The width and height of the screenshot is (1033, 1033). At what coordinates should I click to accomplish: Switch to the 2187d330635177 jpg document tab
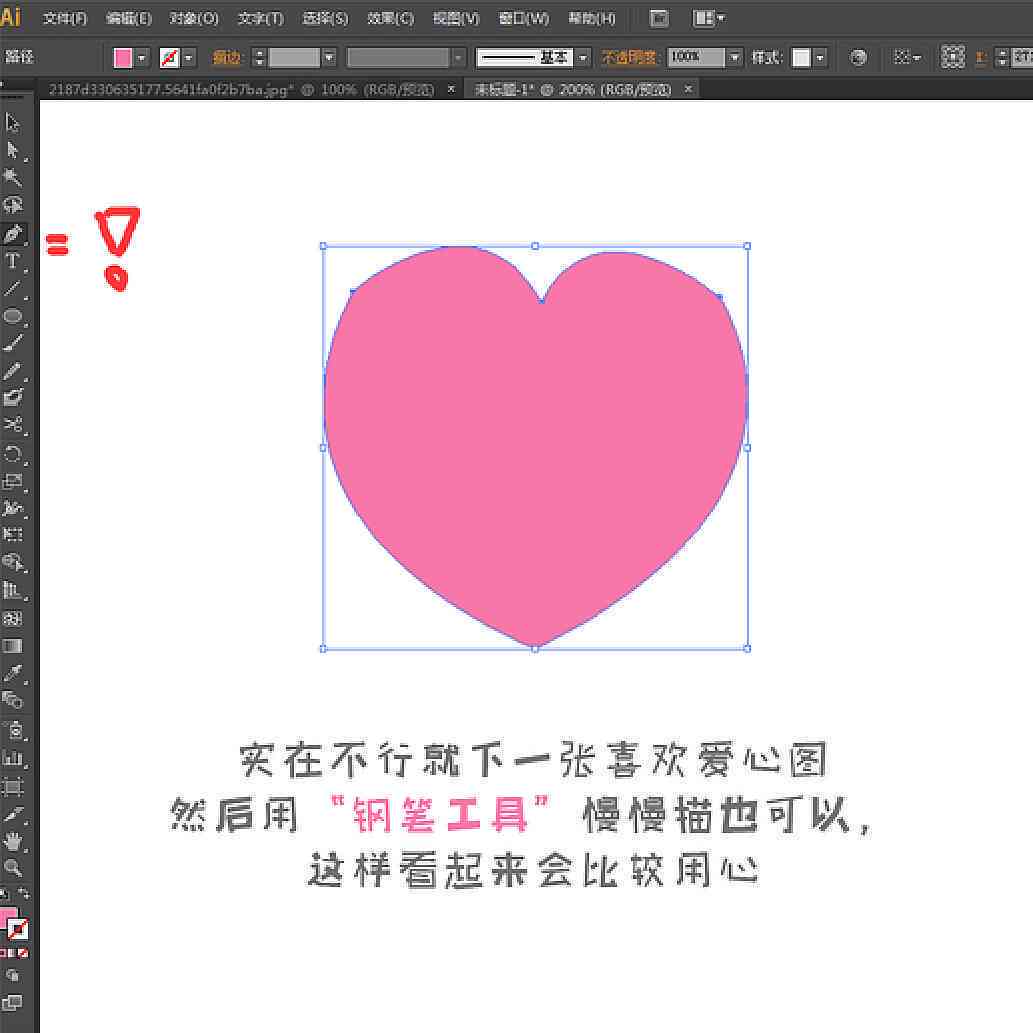240,89
